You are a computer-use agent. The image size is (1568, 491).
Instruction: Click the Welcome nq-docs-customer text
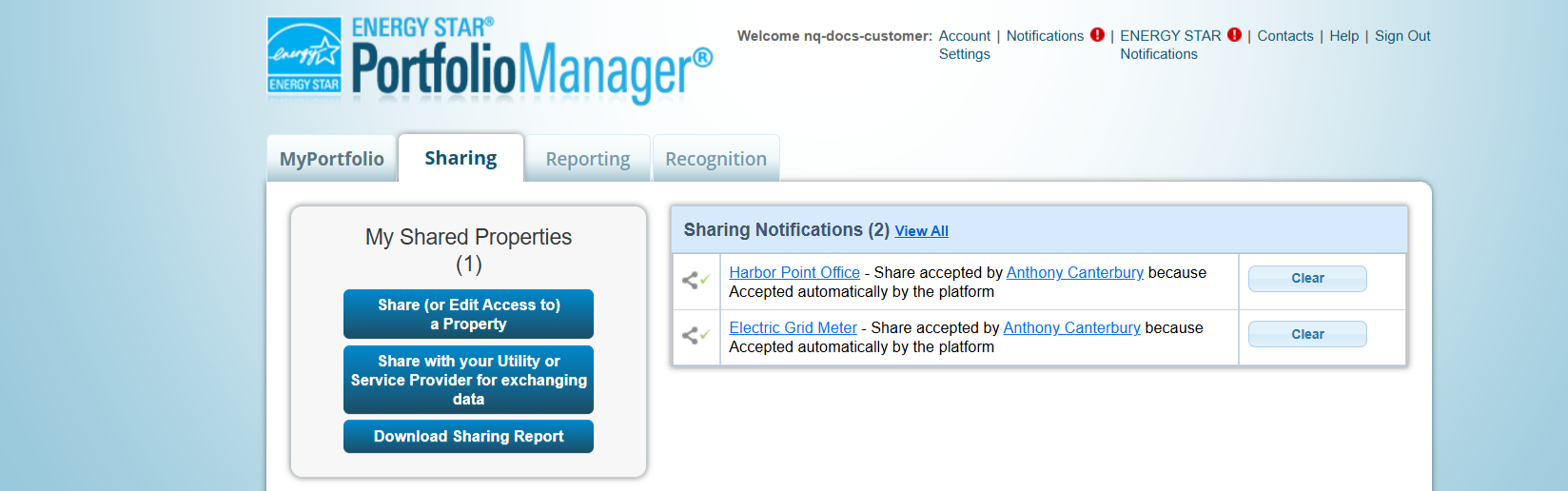(834, 36)
